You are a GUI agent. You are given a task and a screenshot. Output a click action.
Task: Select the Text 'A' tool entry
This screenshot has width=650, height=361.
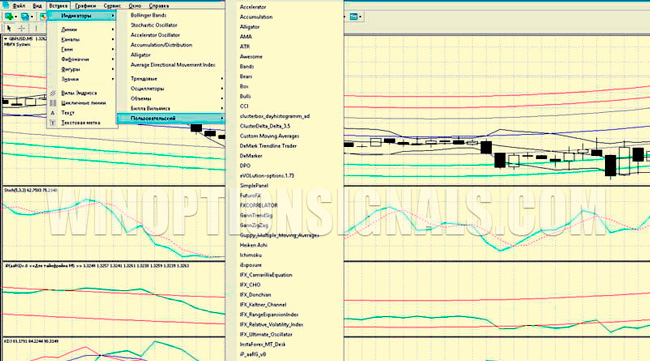(x=53, y=113)
